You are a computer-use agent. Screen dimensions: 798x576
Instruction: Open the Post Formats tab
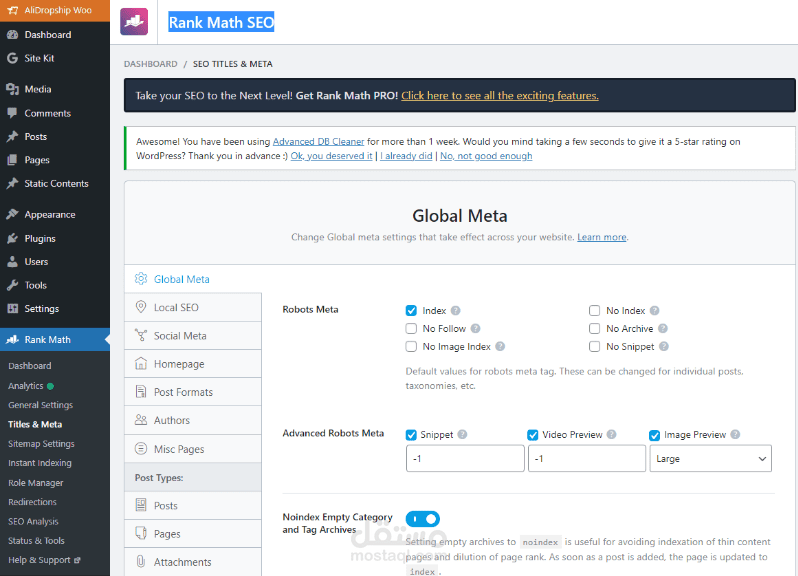click(x=193, y=392)
